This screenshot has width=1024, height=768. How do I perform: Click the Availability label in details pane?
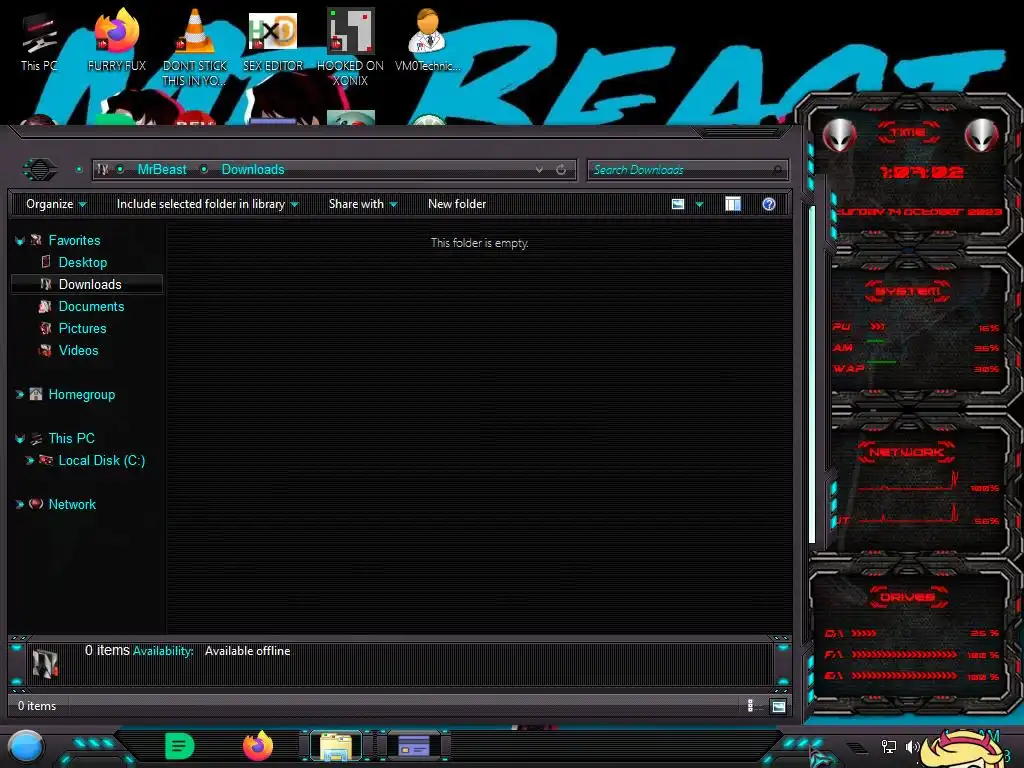(x=163, y=651)
